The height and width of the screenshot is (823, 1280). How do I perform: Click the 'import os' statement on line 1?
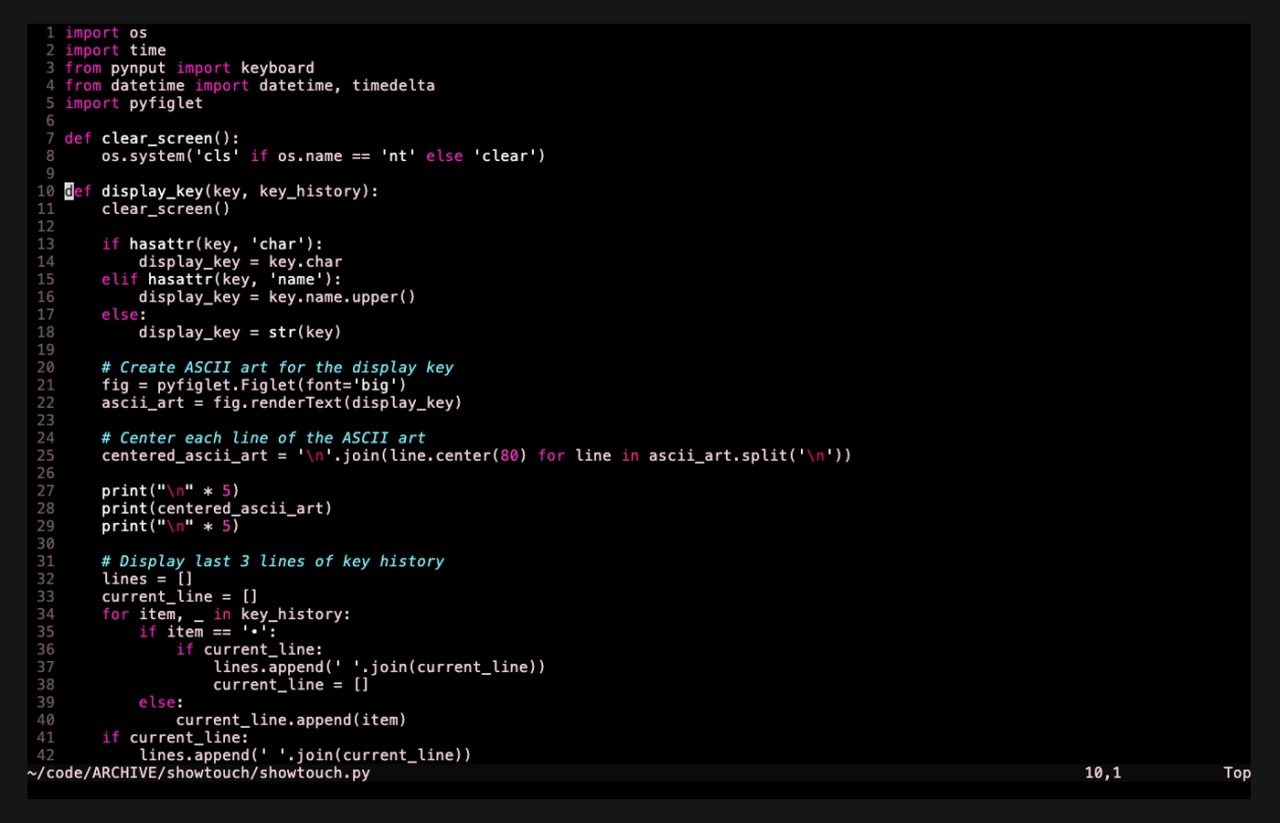coord(106,33)
